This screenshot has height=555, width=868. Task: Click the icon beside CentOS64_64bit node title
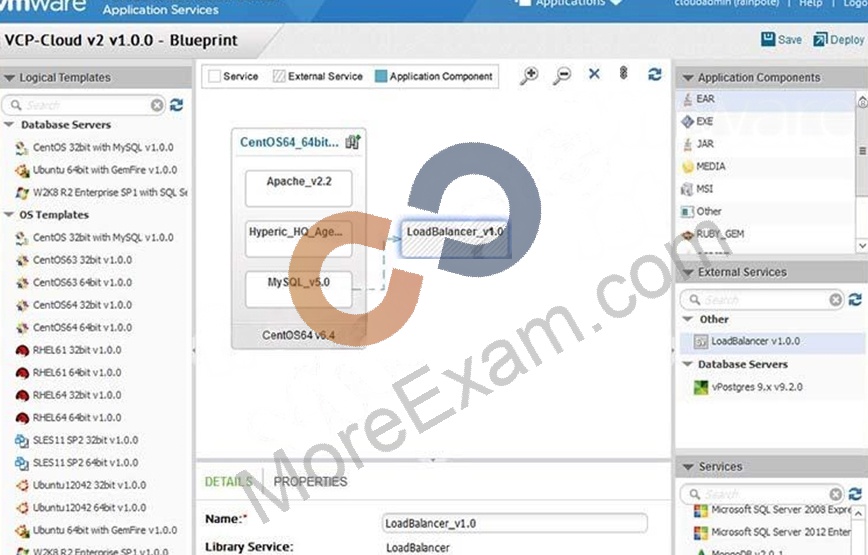point(353,142)
